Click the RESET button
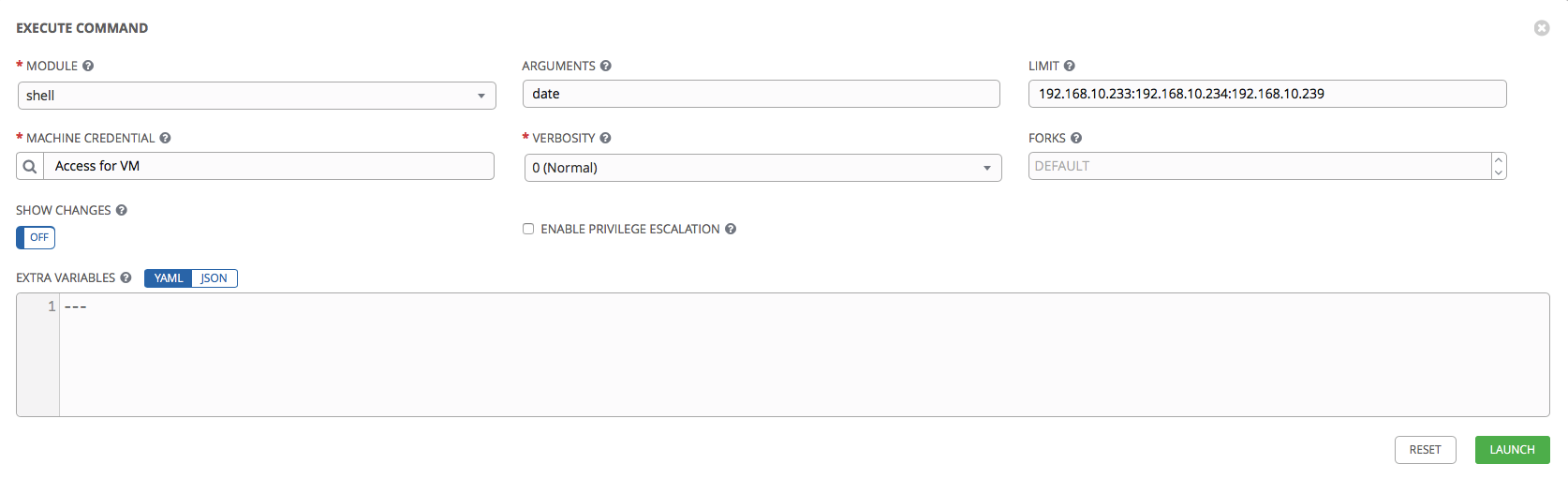This screenshot has width=1568, height=479. coord(1425,450)
